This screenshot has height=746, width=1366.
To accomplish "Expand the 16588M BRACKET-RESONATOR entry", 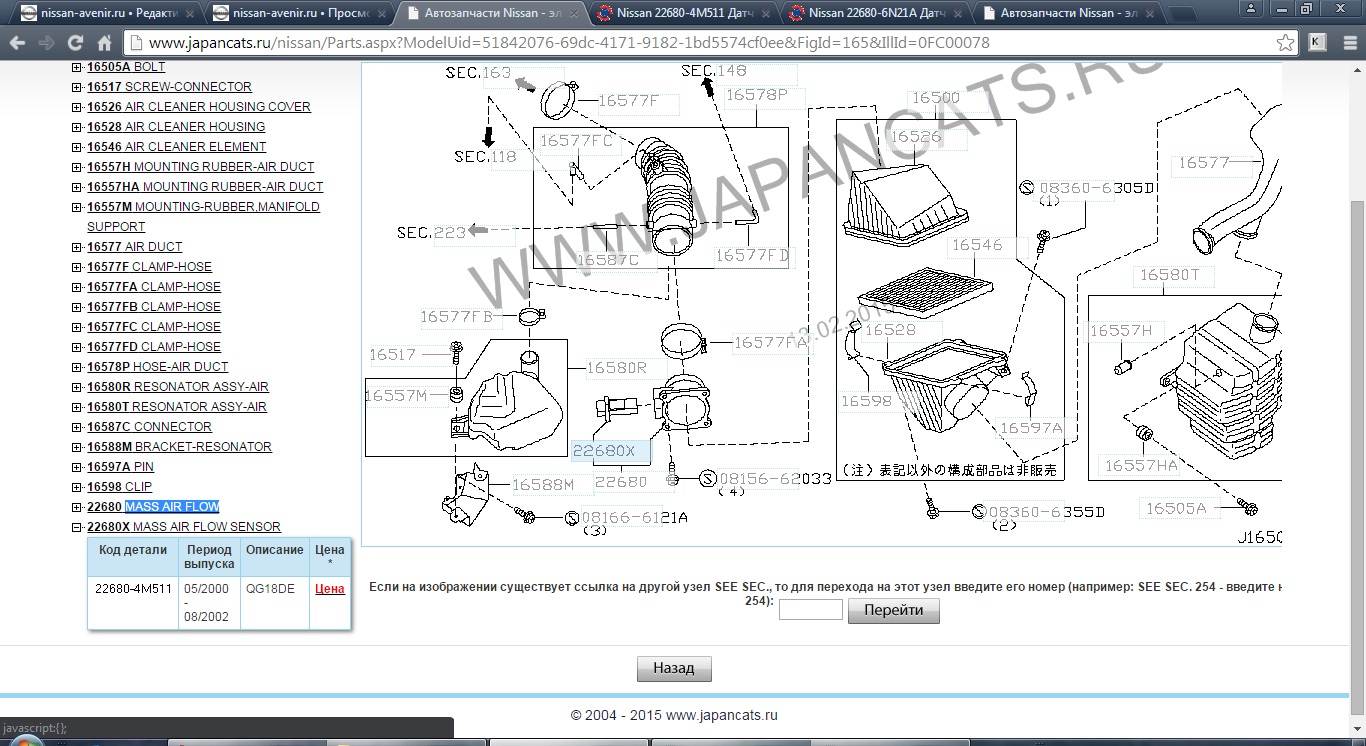I will tap(77, 447).
